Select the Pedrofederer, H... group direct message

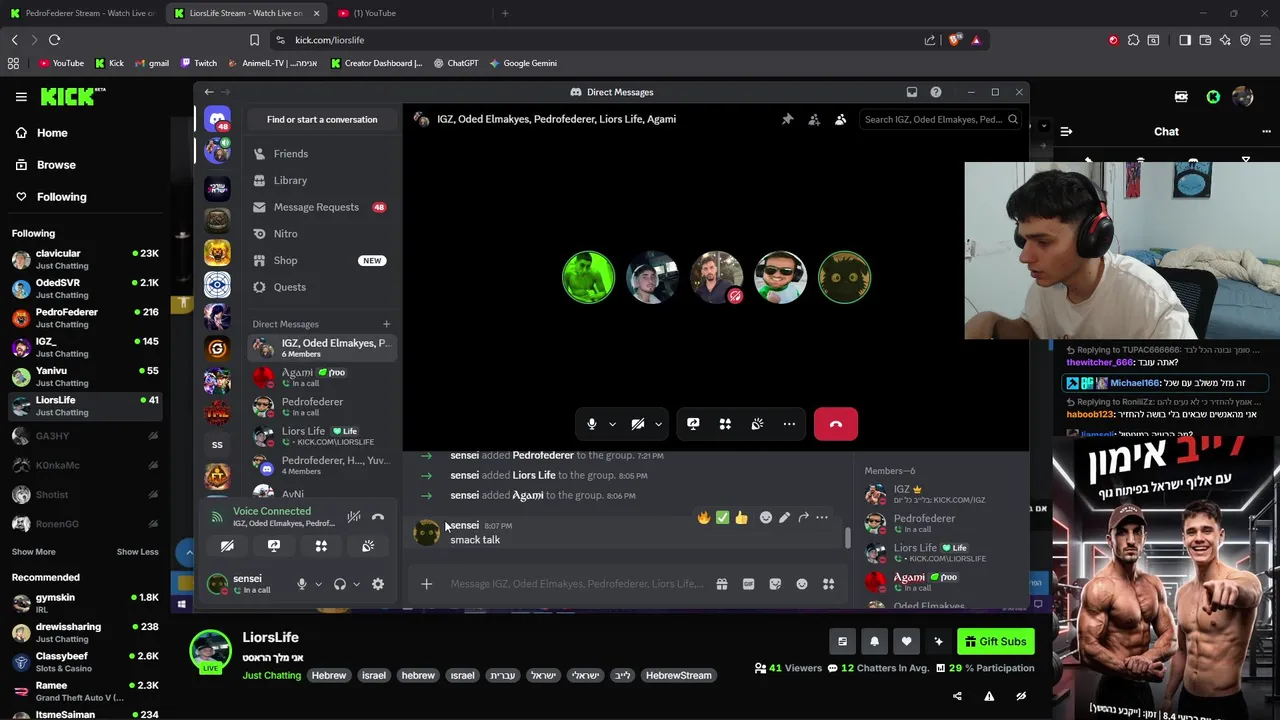321,465
